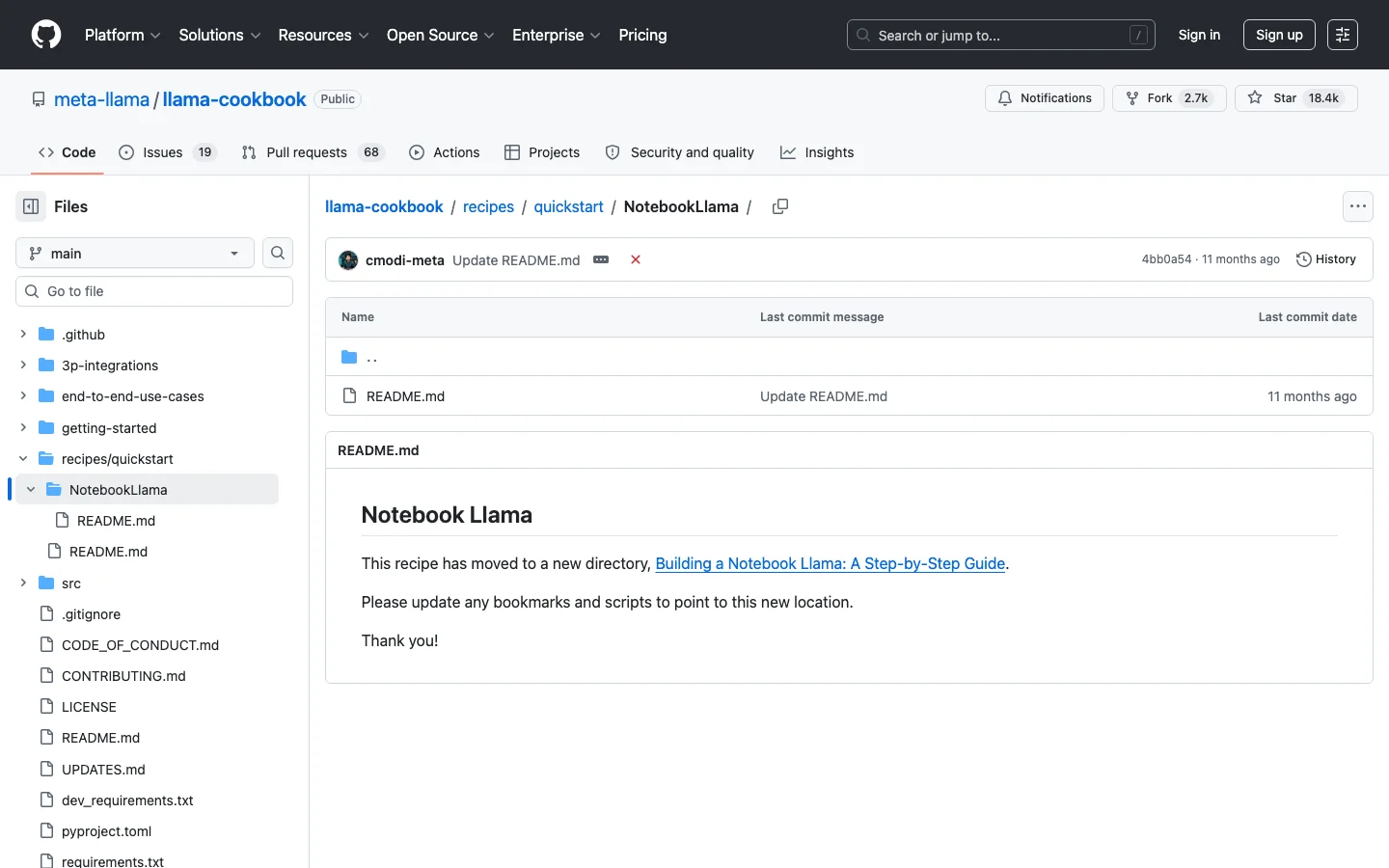Open README.md in the file list table
This screenshot has width=1389, height=868.
405,396
